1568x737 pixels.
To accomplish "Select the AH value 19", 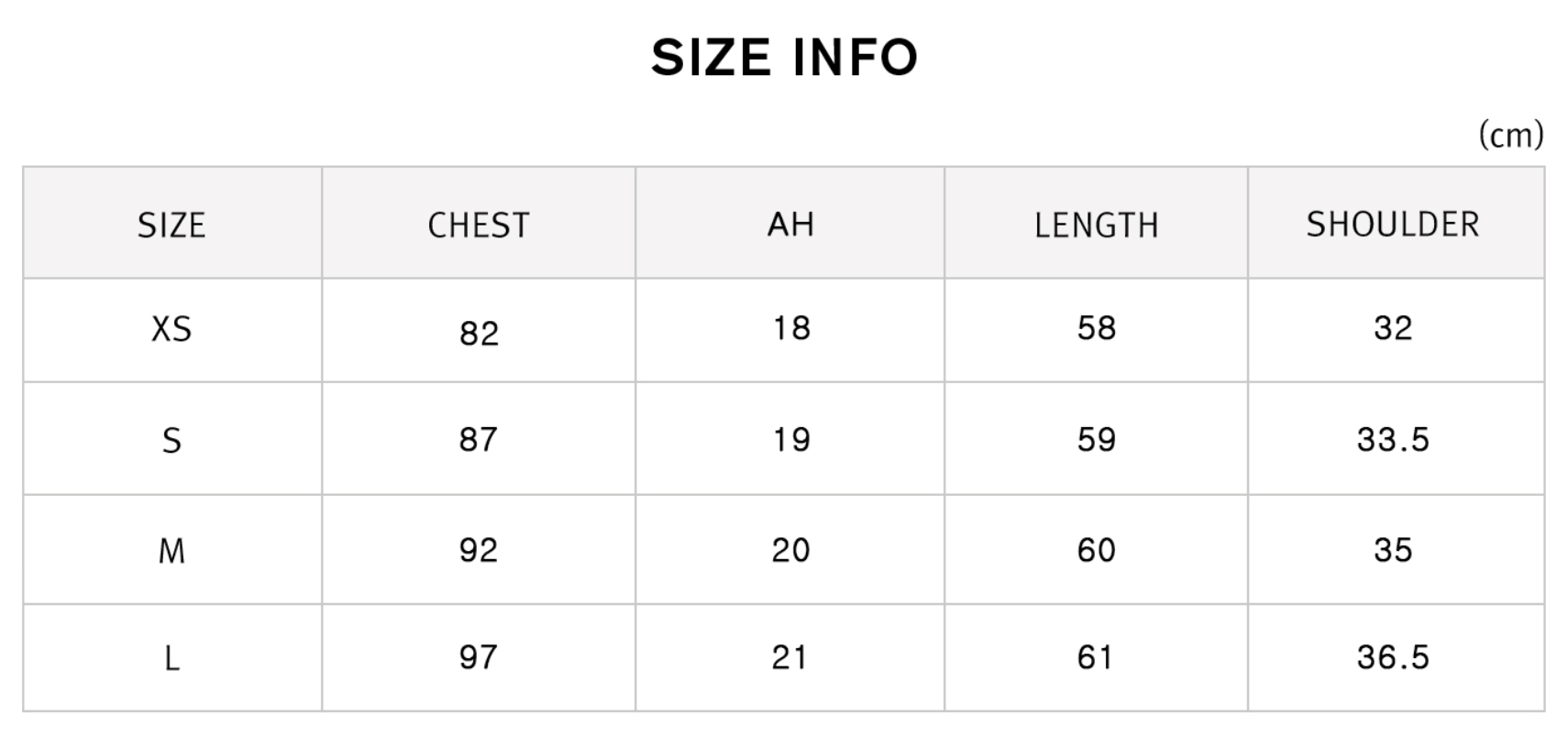I will pos(790,439).
